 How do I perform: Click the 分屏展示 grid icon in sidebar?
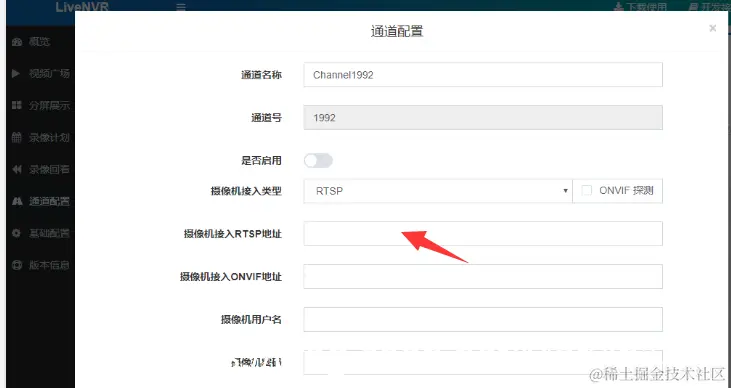[17, 105]
